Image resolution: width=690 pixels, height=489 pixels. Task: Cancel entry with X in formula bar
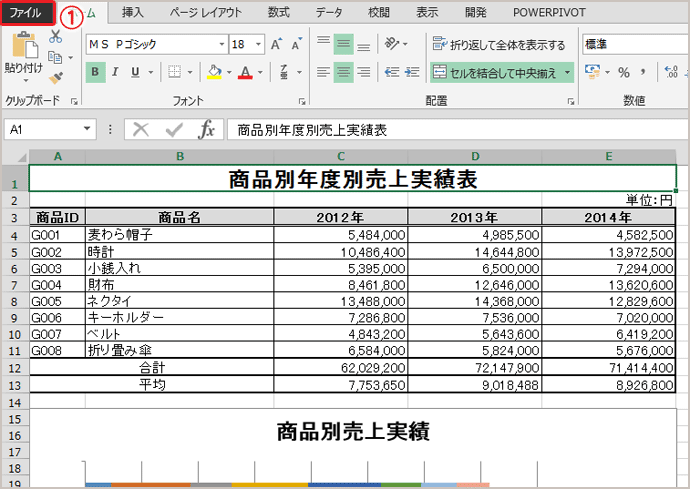pos(141,130)
